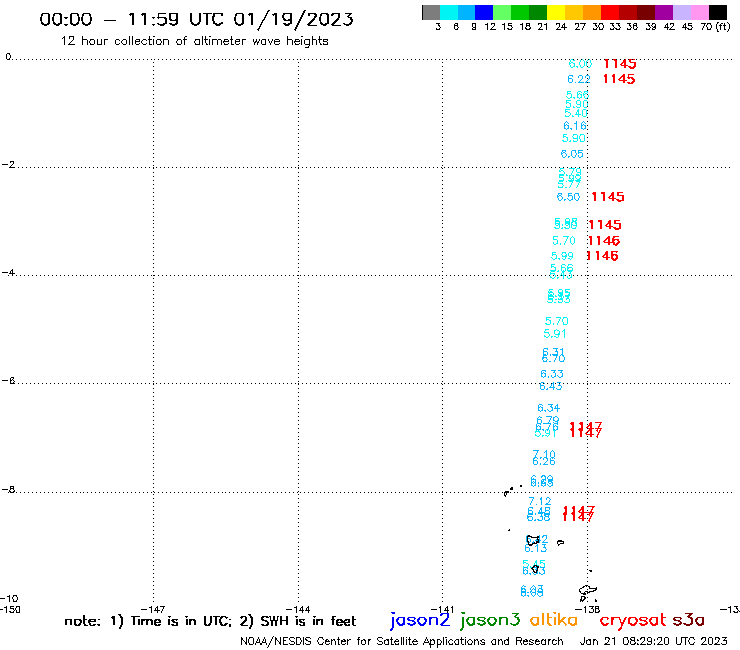Click the -6 latitude axis label
Viewport: 740px width, 650px height.
pos(8,380)
